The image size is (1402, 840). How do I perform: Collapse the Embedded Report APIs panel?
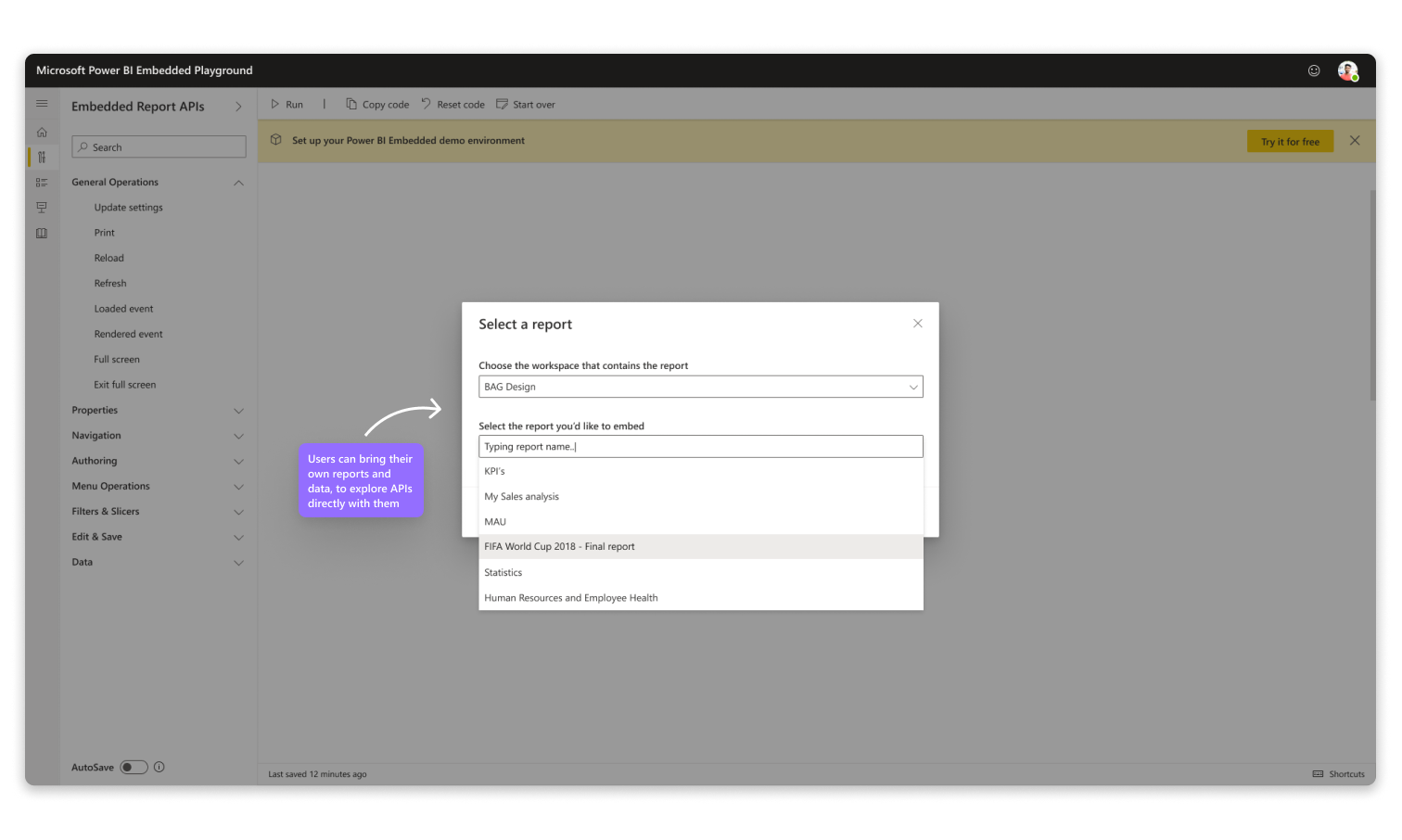[x=238, y=107]
